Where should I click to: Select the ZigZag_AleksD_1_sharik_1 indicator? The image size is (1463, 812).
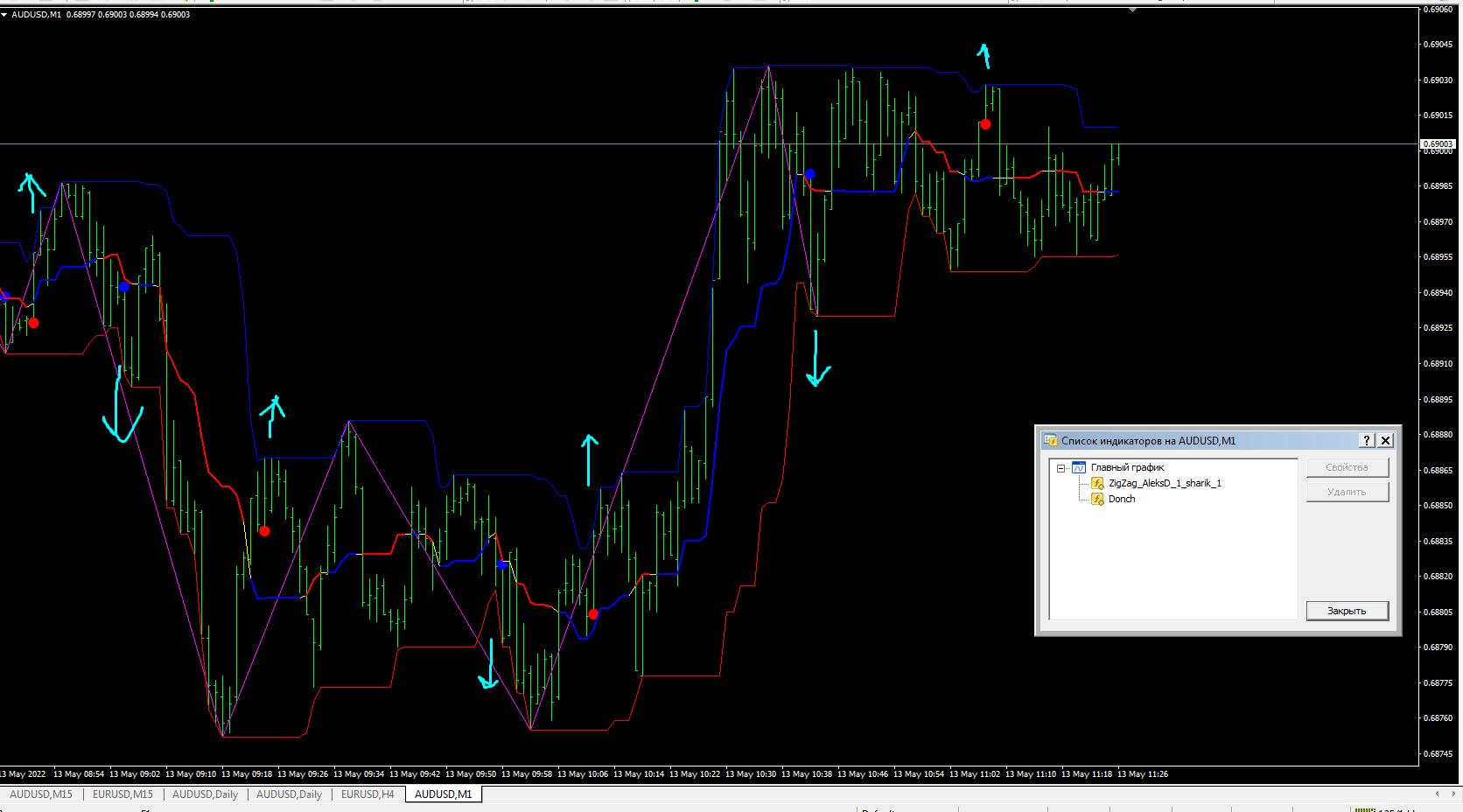tap(1165, 483)
